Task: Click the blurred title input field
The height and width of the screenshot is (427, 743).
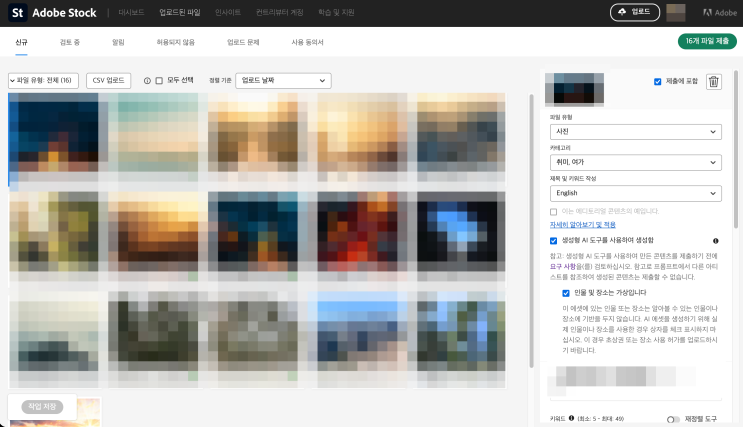Action: pos(635,381)
